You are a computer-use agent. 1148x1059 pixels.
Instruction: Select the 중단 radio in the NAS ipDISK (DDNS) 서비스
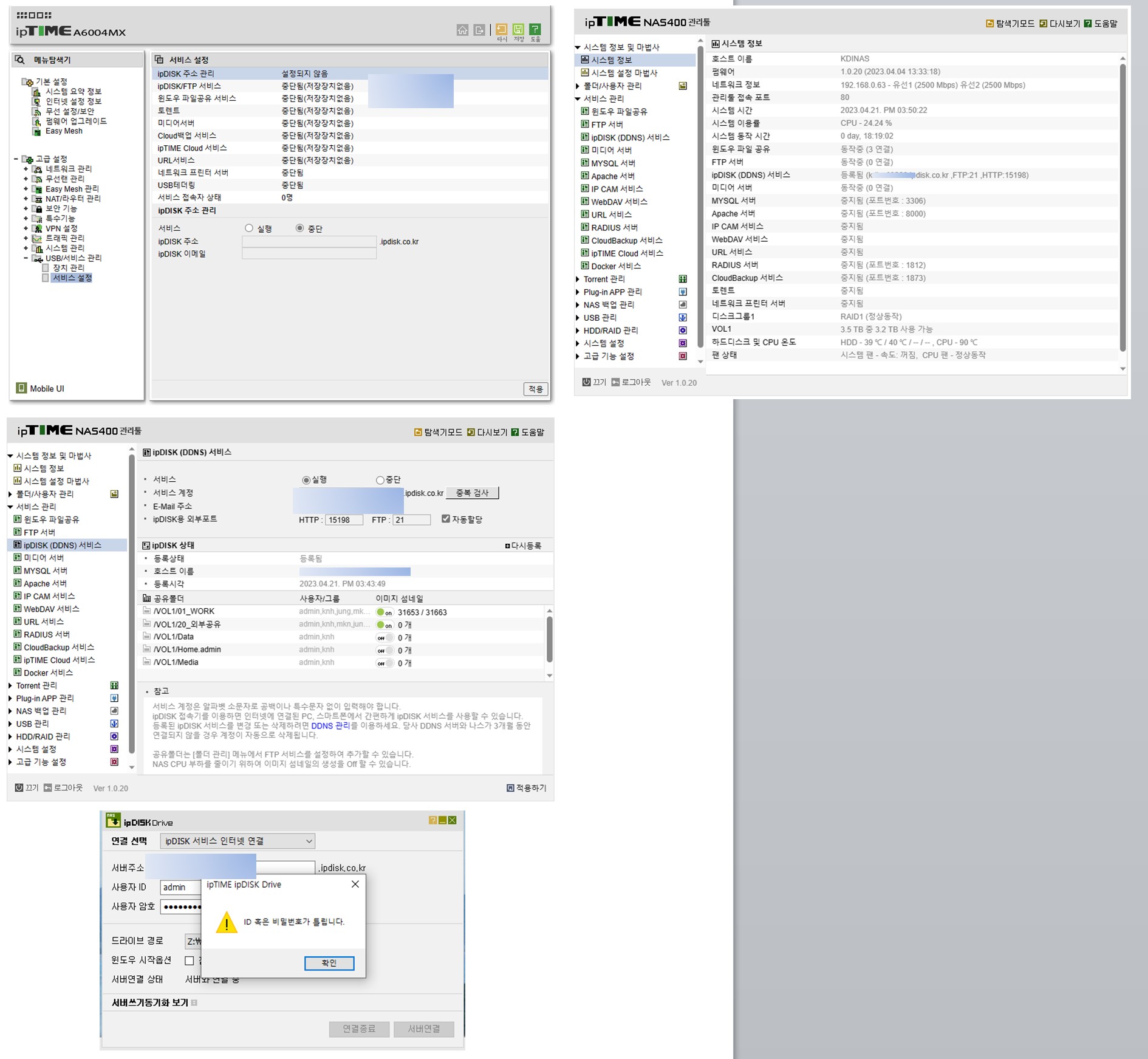380,480
